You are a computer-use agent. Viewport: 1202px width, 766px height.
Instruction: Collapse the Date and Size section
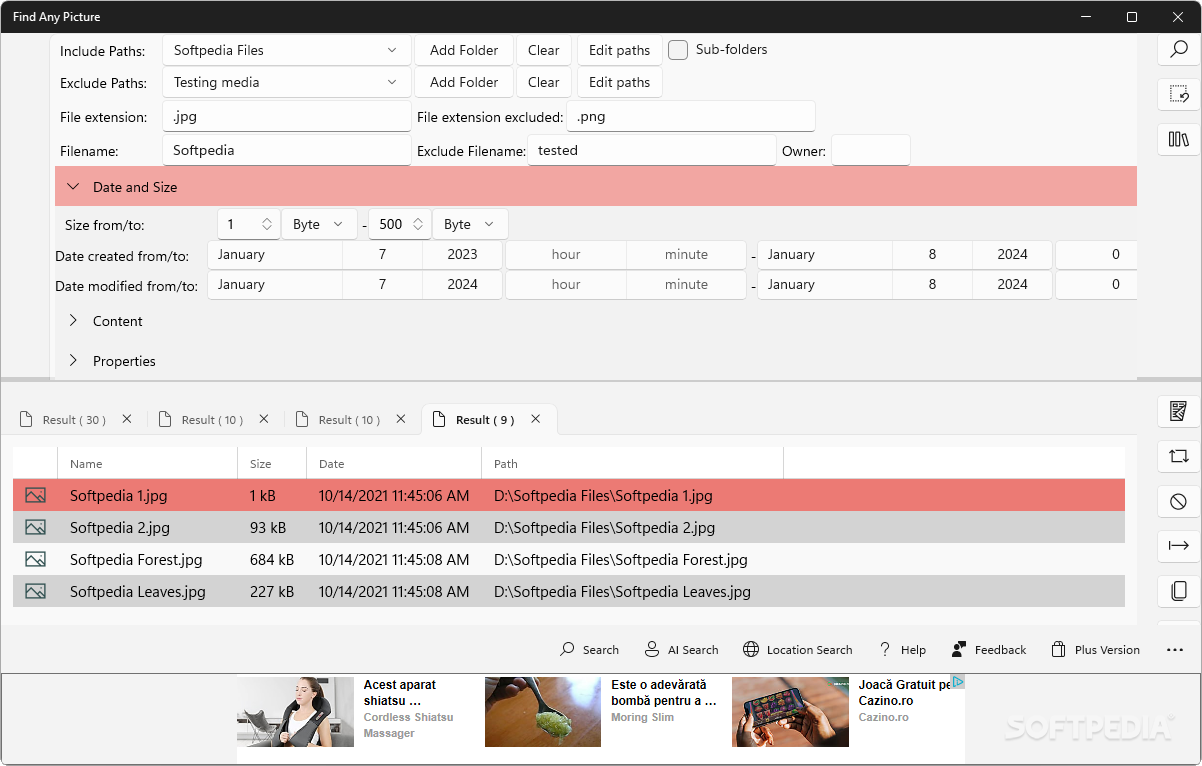click(596, 186)
